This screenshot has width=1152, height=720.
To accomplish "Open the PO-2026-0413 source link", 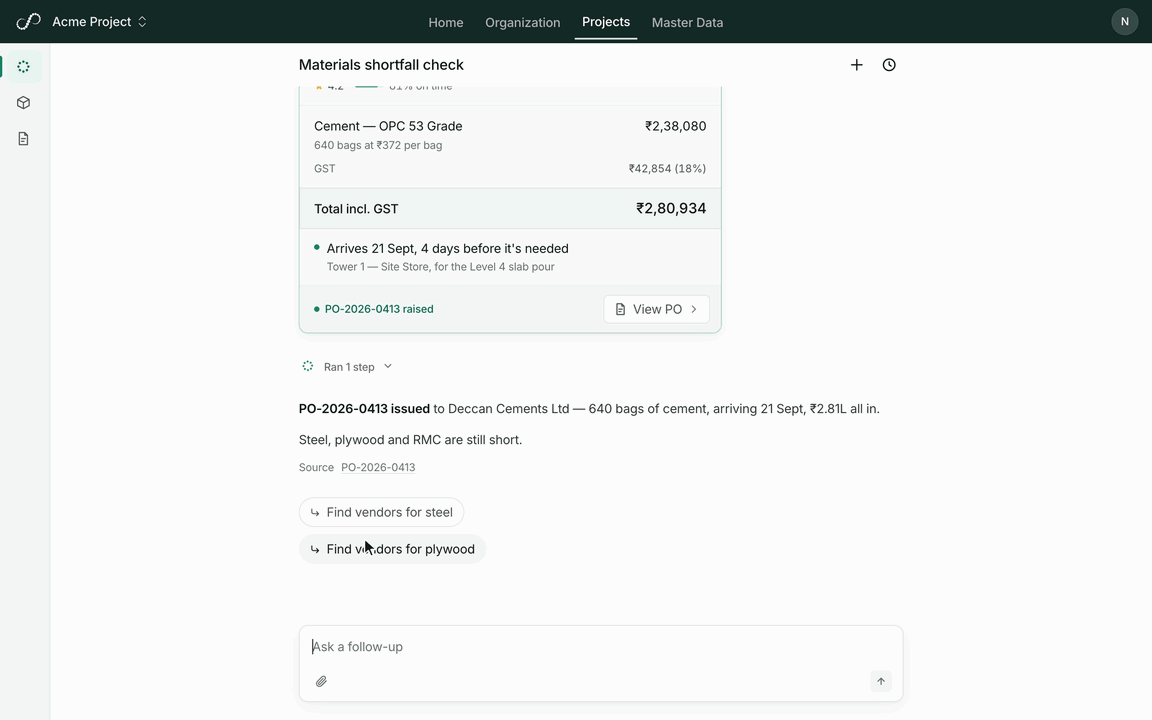I will tap(378, 467).
